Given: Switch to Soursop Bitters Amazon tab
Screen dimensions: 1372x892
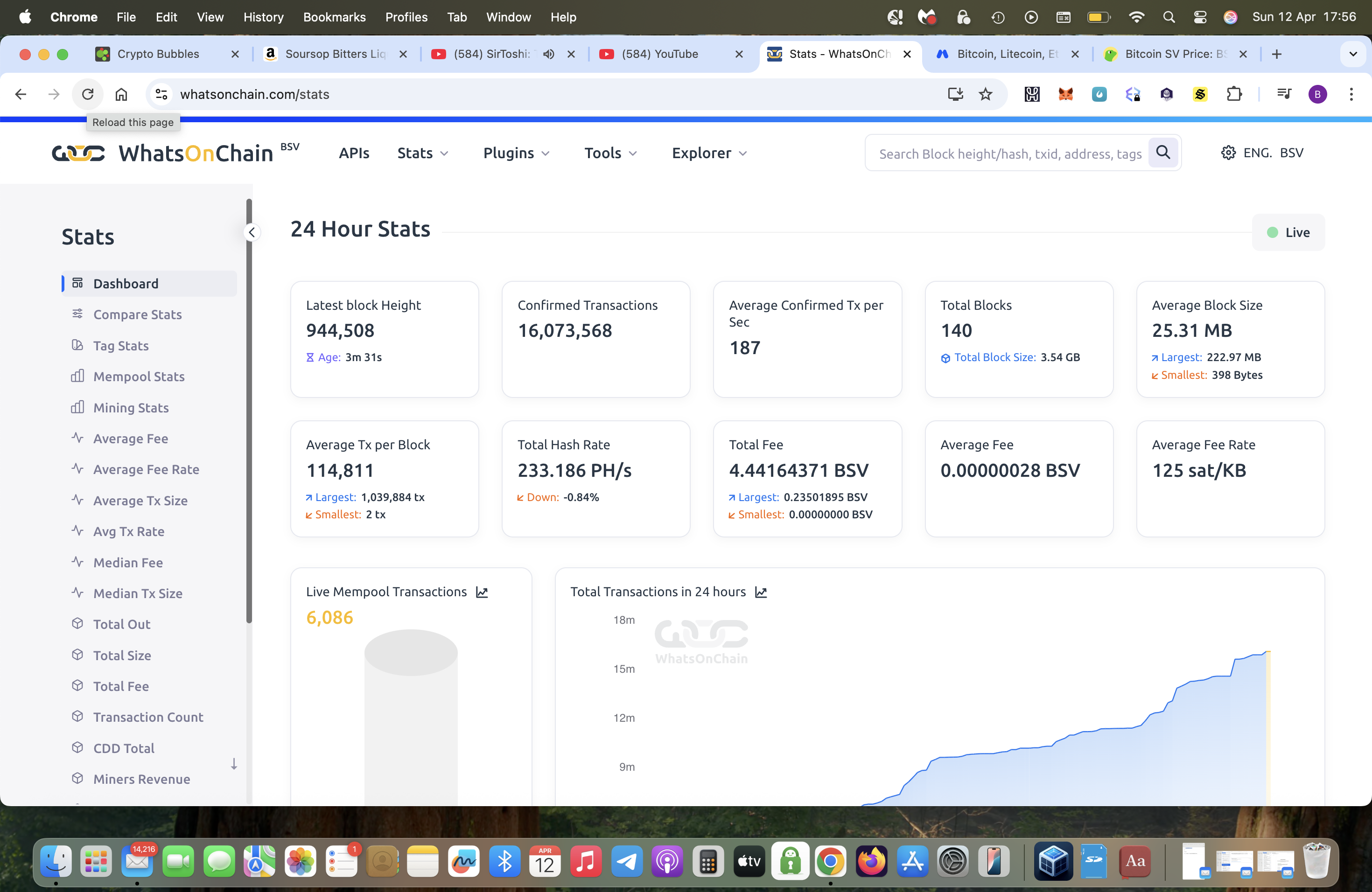Looking at the screenshot, I should point(335,54).
